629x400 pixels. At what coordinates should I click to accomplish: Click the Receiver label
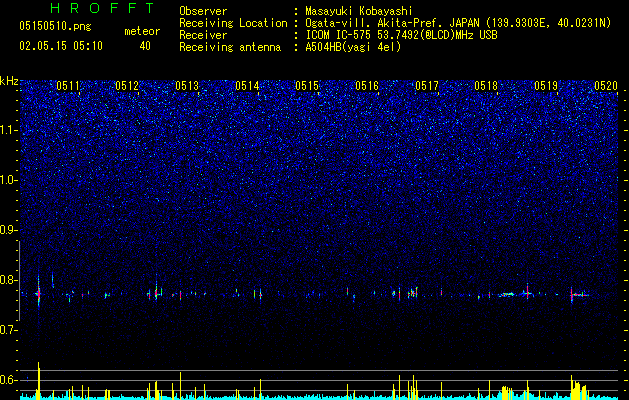tap(203, 35)
